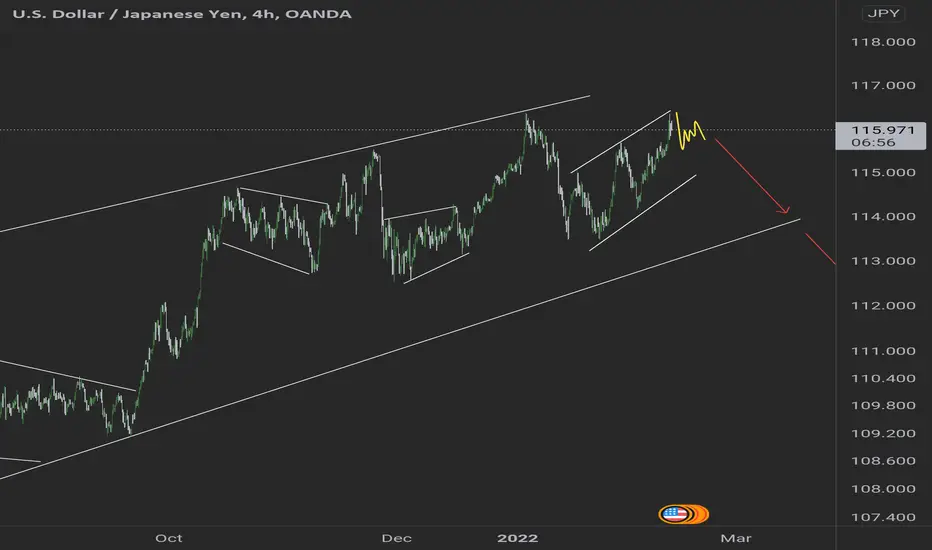Click the candle peak at the January high
This screenshot has height=550, width=932.
[x=527, y=119]
